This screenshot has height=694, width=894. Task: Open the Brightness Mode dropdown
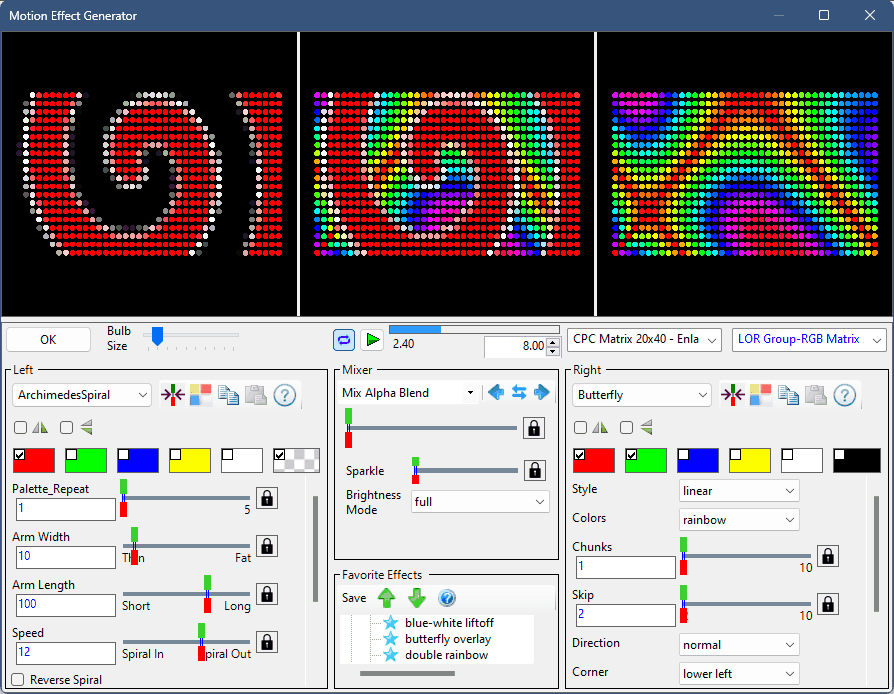[x=480, y=502]
